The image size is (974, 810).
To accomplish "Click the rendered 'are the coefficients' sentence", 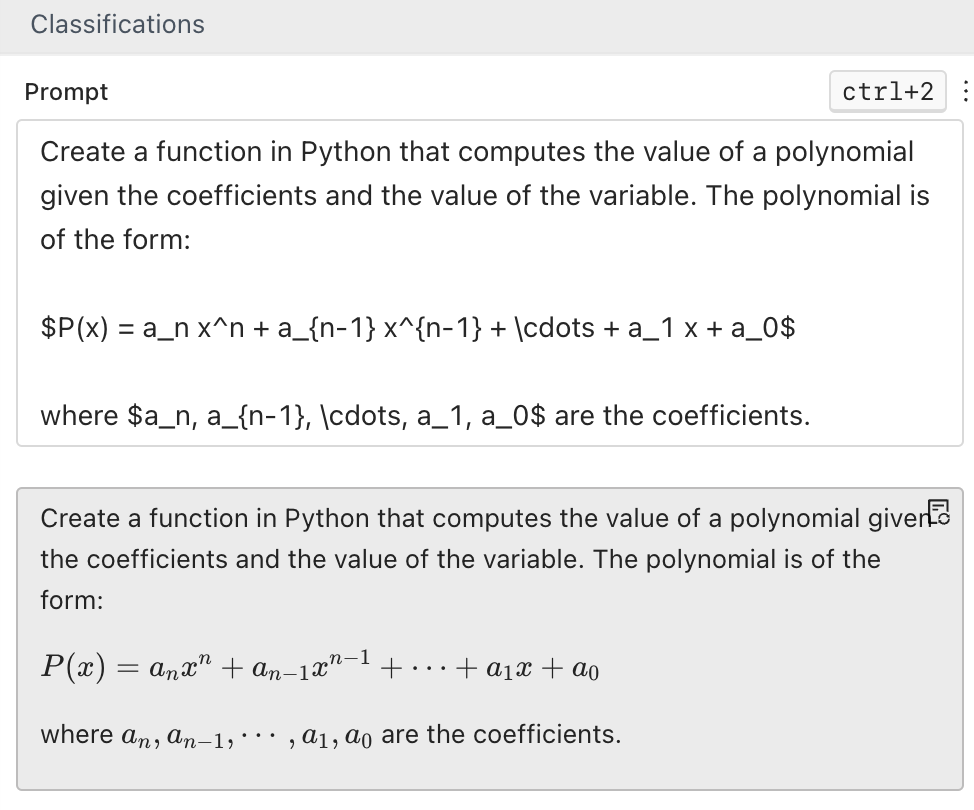I will 500,735.
